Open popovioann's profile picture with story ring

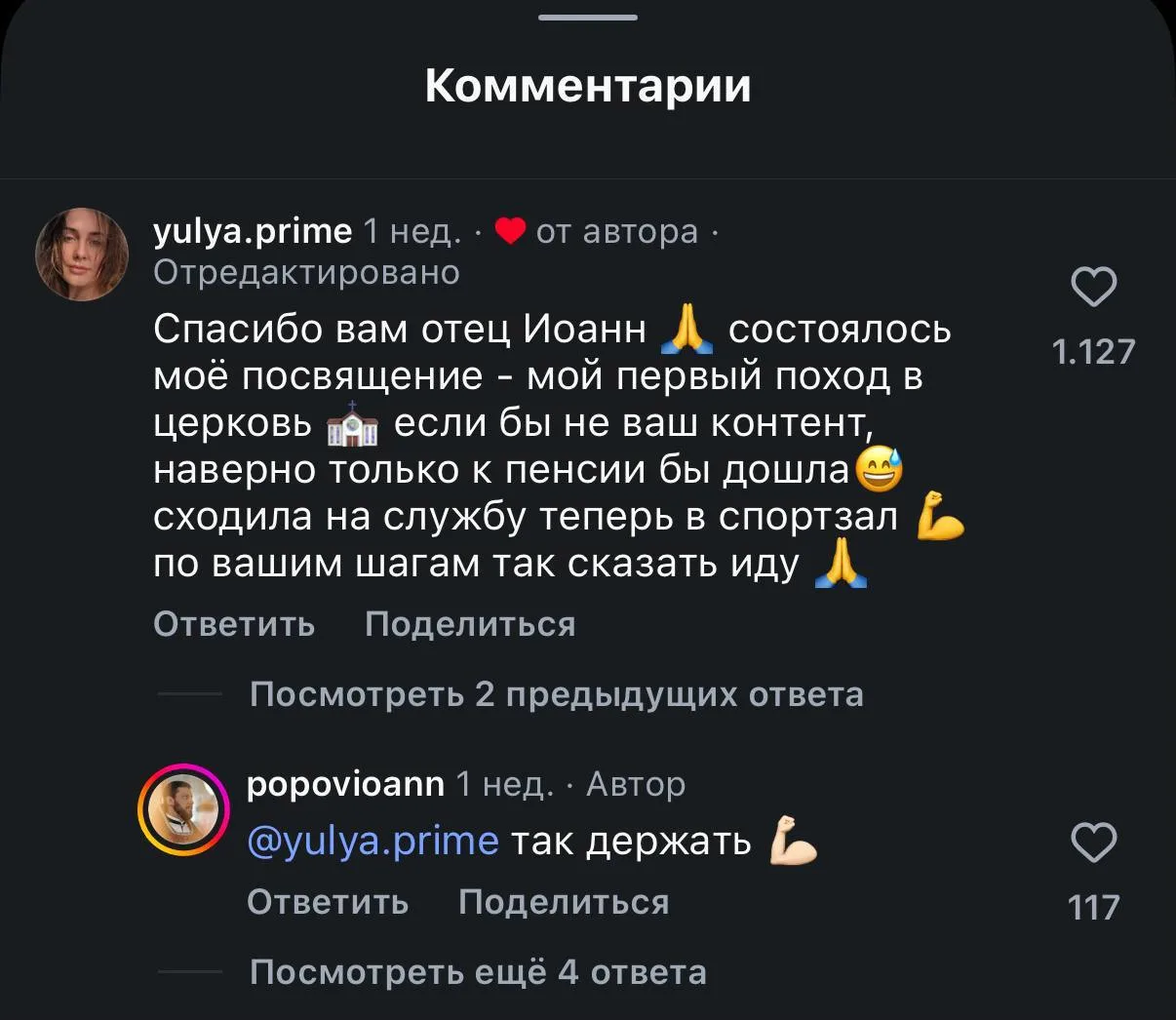(182, 808)
